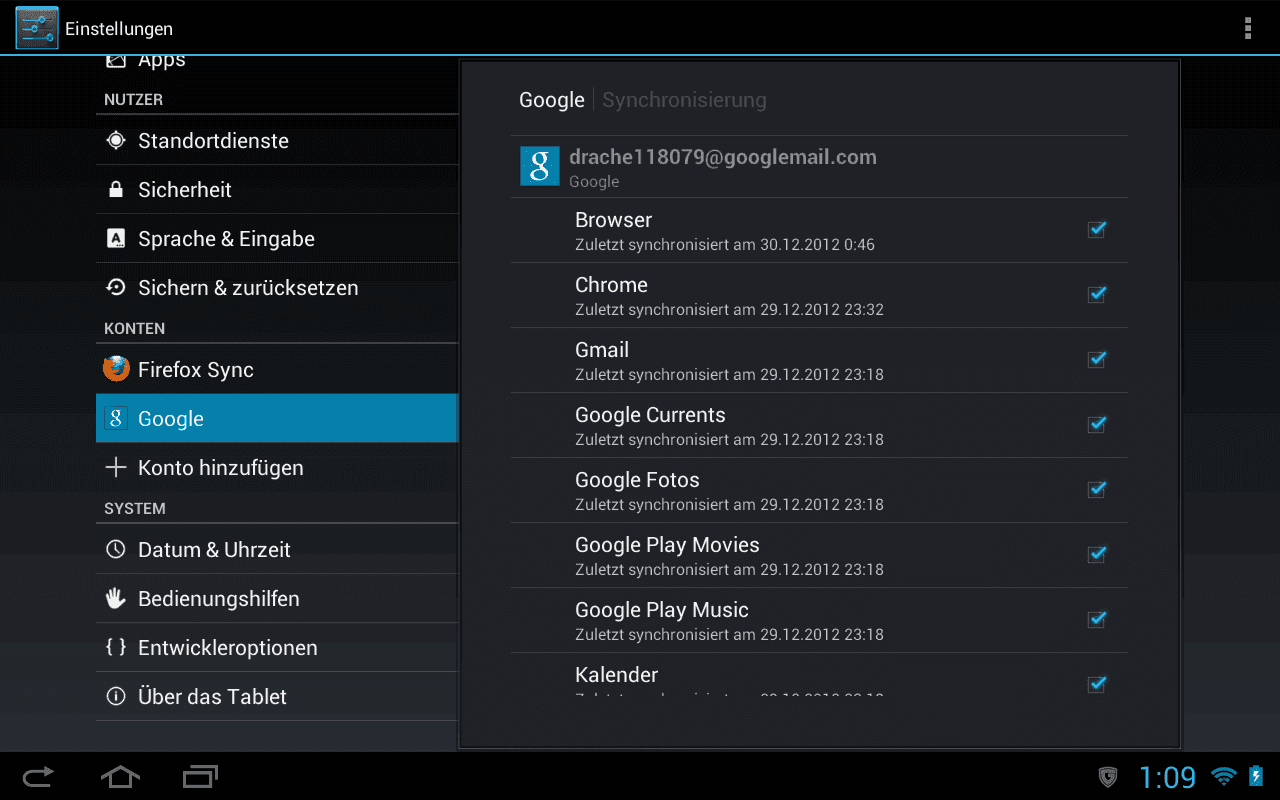Tap the 1:09 clock in status bar
This screenshot has height=800, width=1280.
pyautogui.click(x=1167, y=777)
